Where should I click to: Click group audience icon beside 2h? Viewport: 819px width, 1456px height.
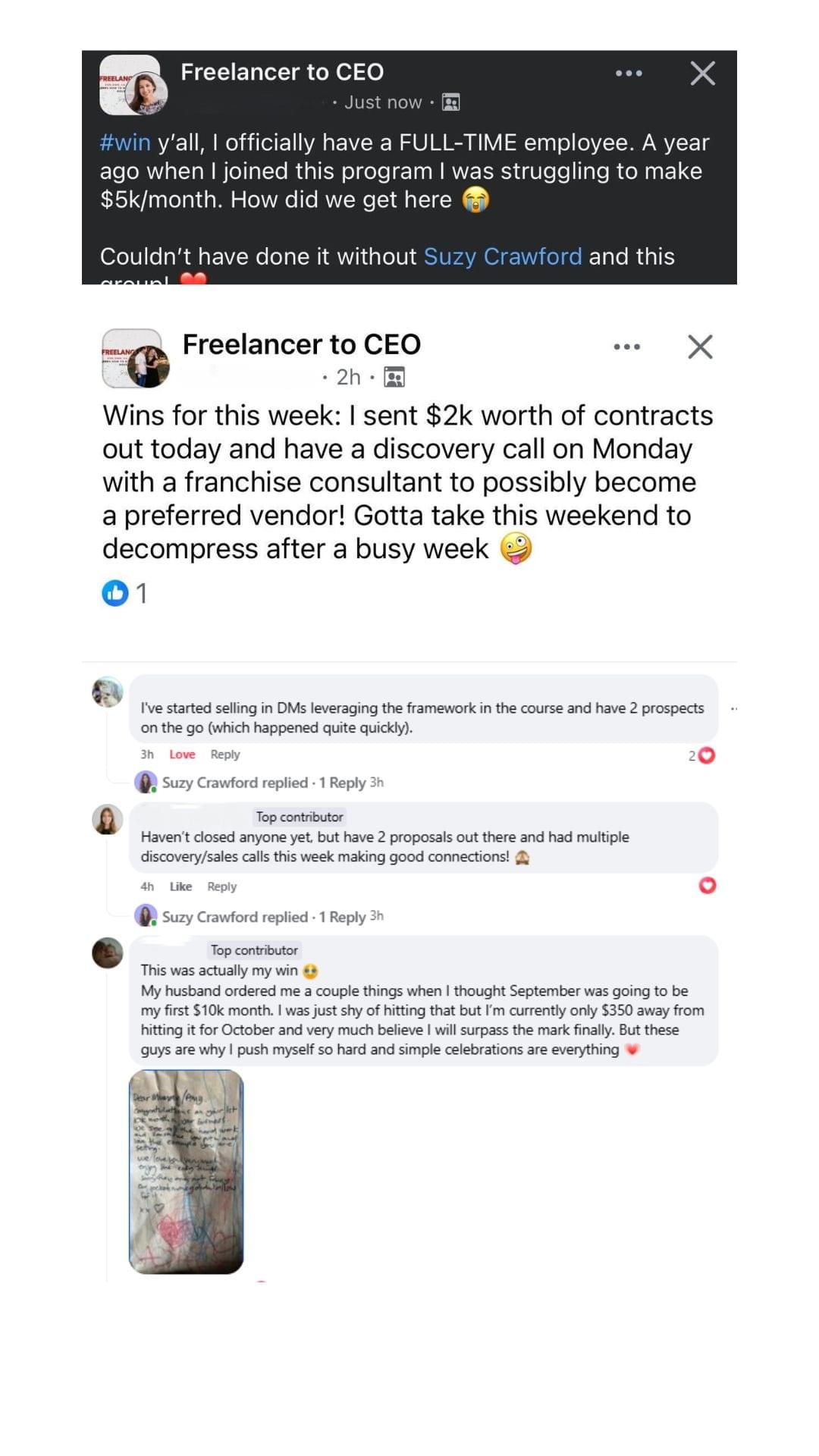[x=394, y=377]
